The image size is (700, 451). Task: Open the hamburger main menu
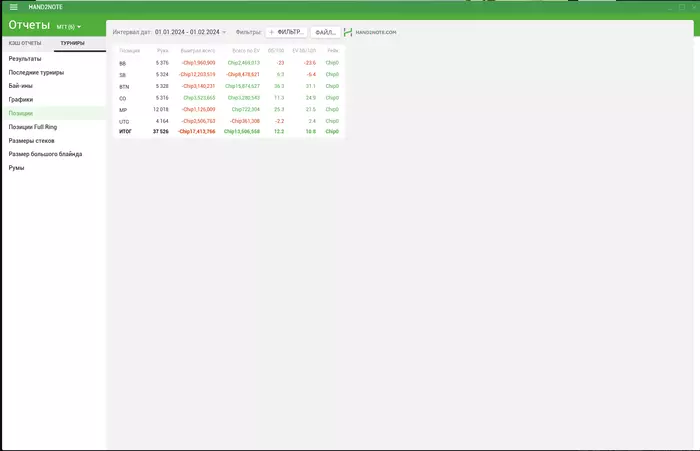13,7
